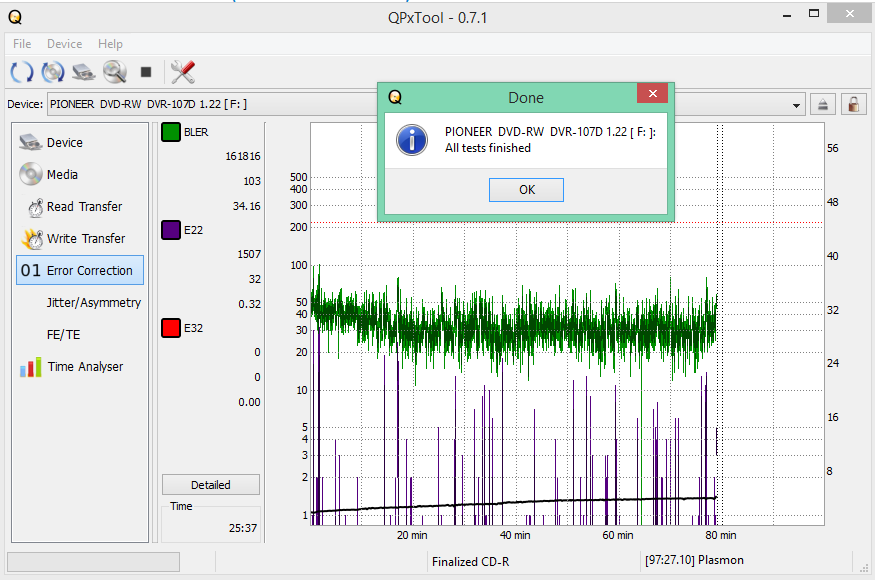Screen dimensions: 875x580
Task: Click the Read Transfer stopwatch icon
Action: pyautogui.click(x=36, y=207)
